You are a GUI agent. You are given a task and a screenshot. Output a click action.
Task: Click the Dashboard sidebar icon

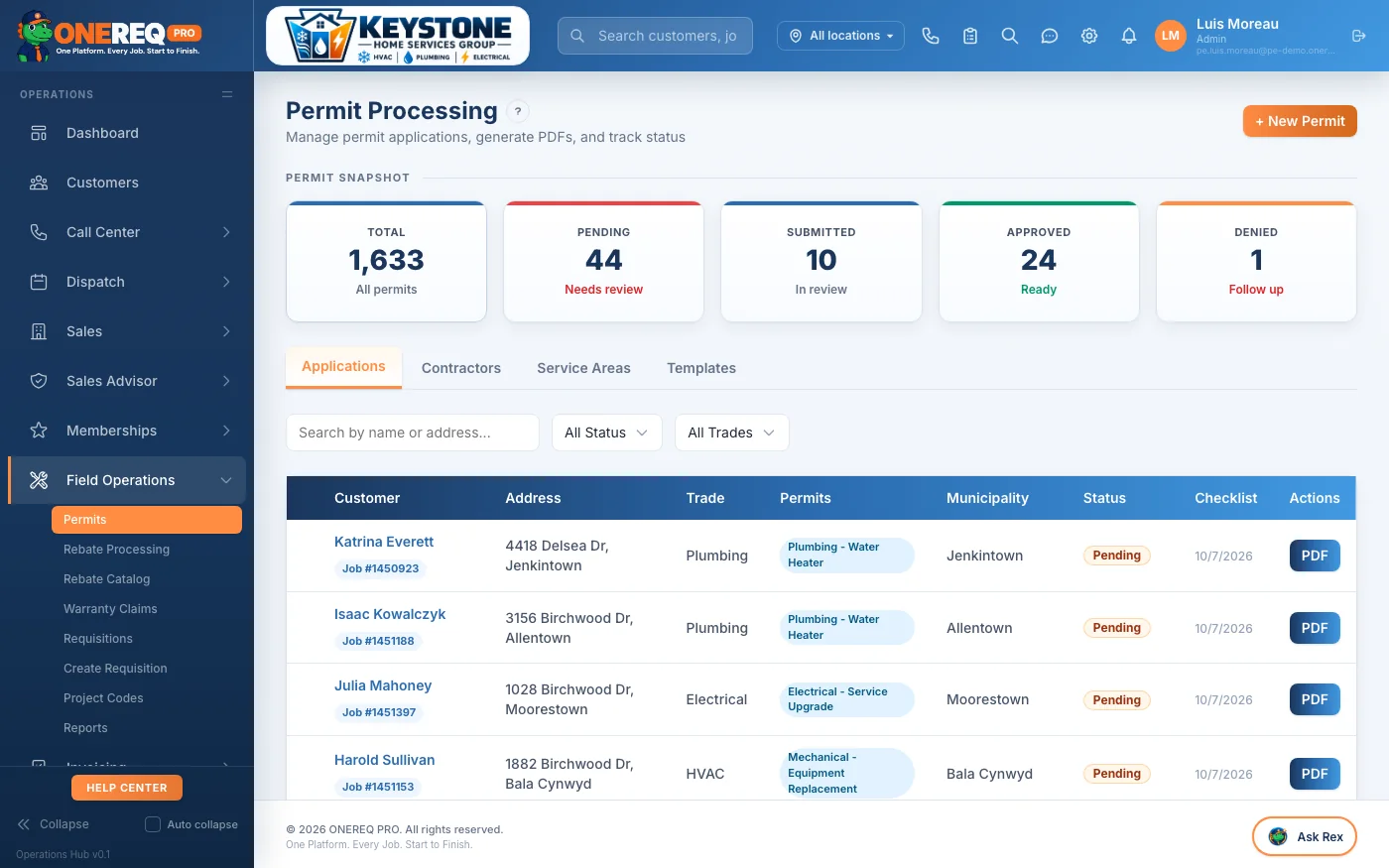click(x=39, y=133)
